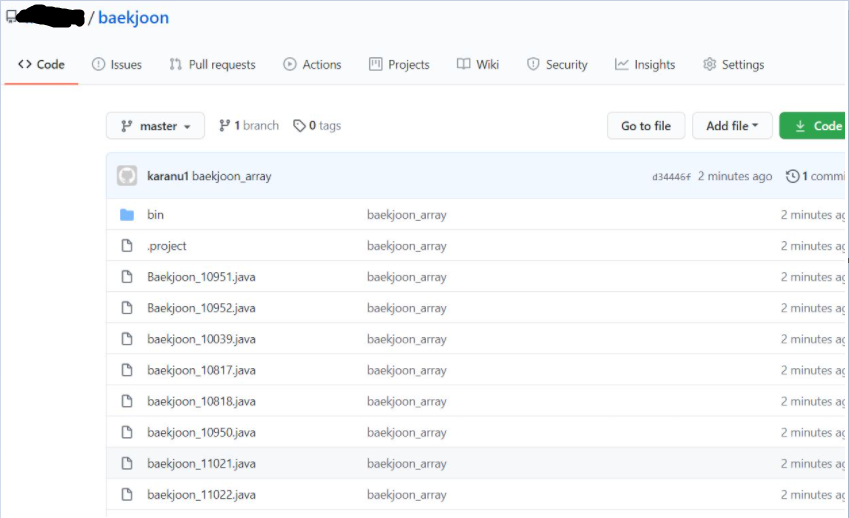Click the file icon beside Baekjoon_10951.java

(127, 277)
